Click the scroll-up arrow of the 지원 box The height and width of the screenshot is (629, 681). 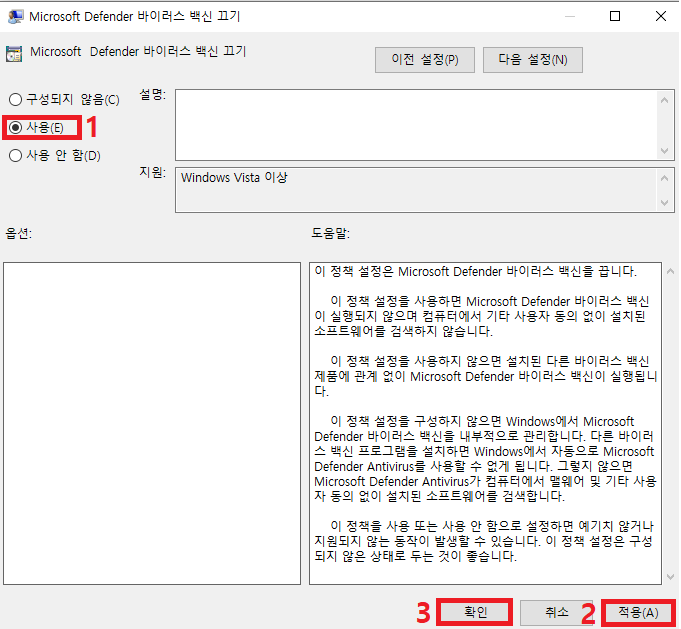click(x=664, y=178)
